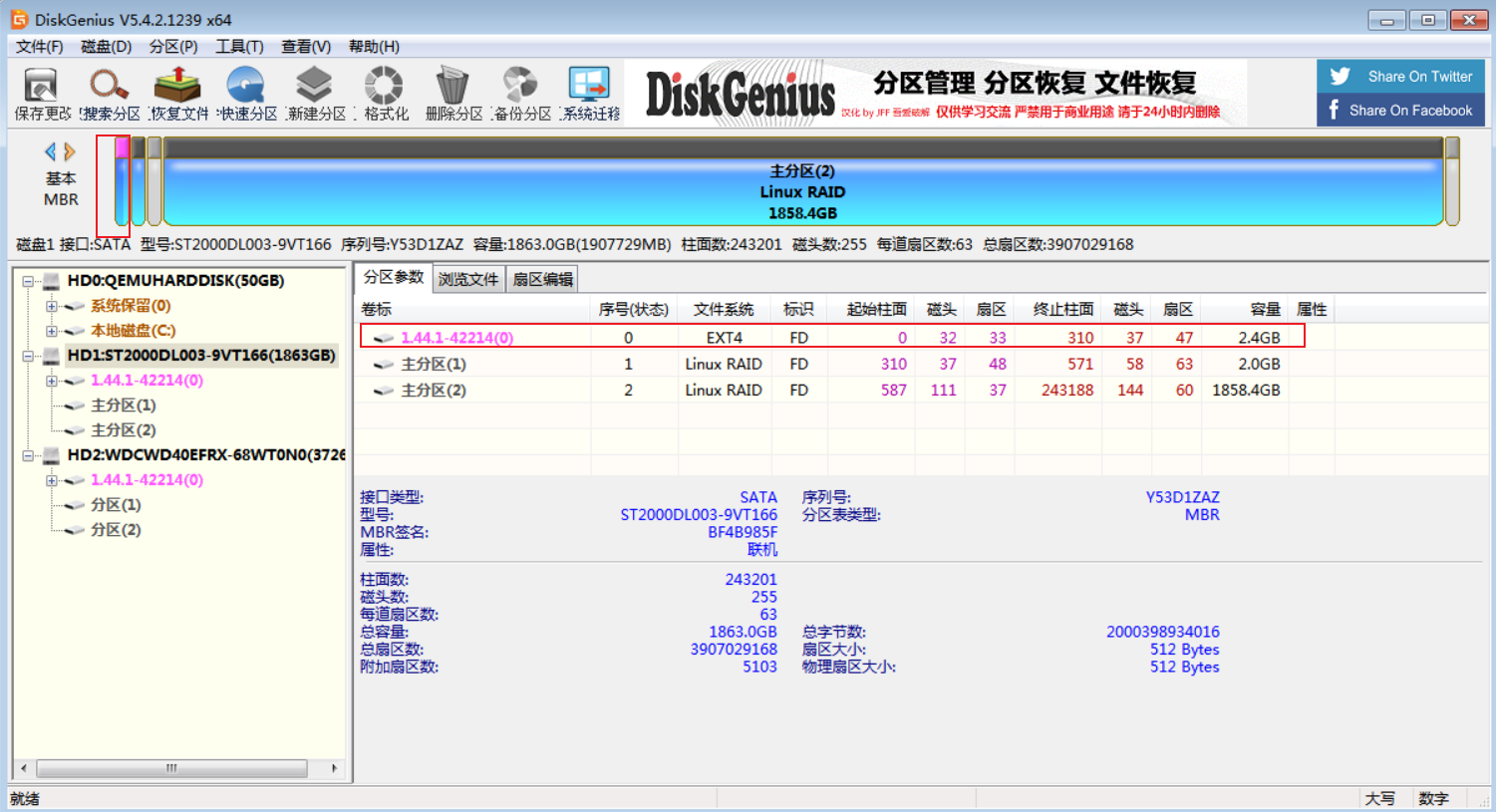Launch the System Migration (系统迁移) tool
Image resolution: width=1496 pixels, height=812 pixels.
tap(589, 94)
